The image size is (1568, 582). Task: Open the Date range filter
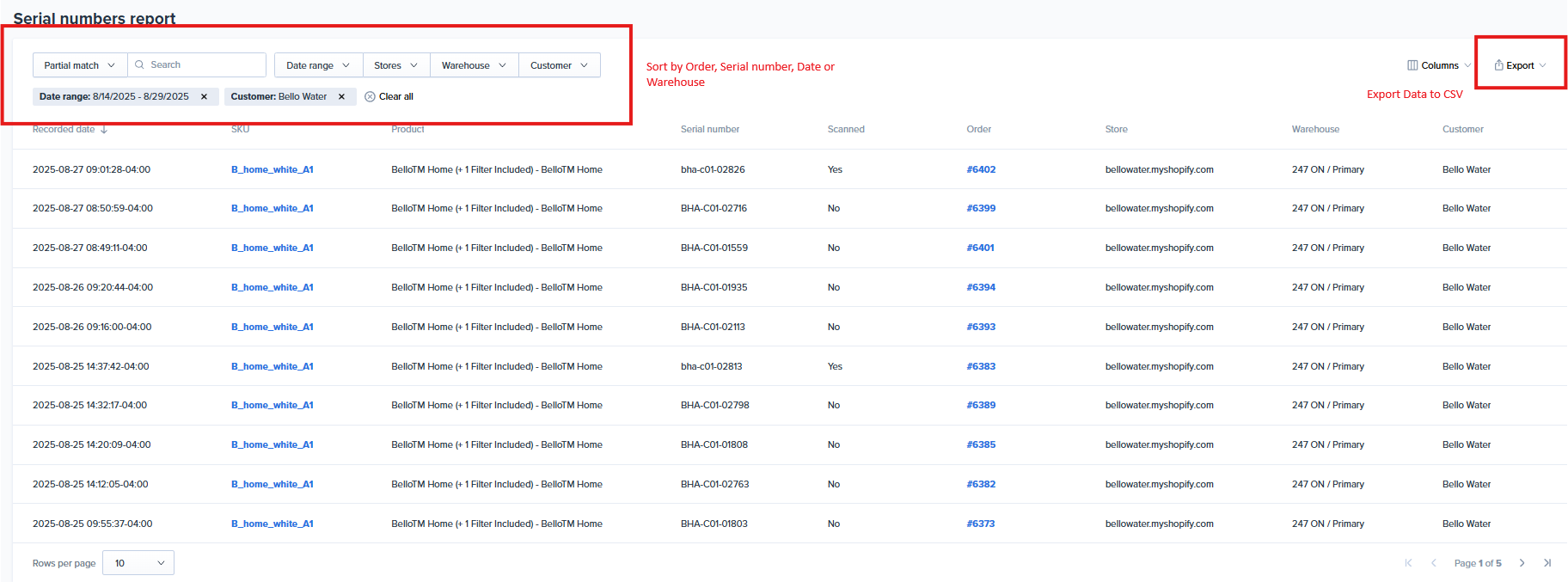pos(318,65)
